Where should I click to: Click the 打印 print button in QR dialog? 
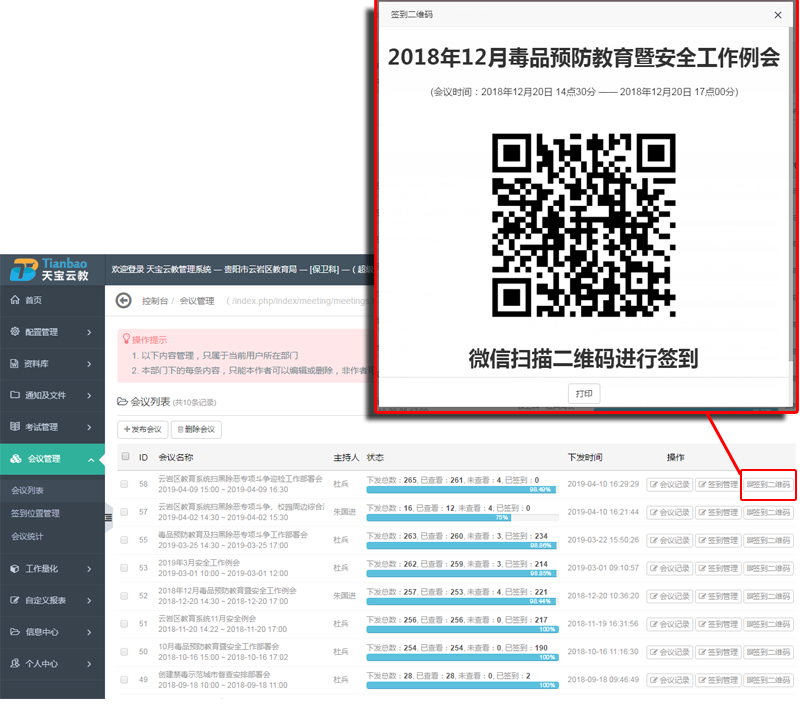pyautogui.click(x=584, y=394)
